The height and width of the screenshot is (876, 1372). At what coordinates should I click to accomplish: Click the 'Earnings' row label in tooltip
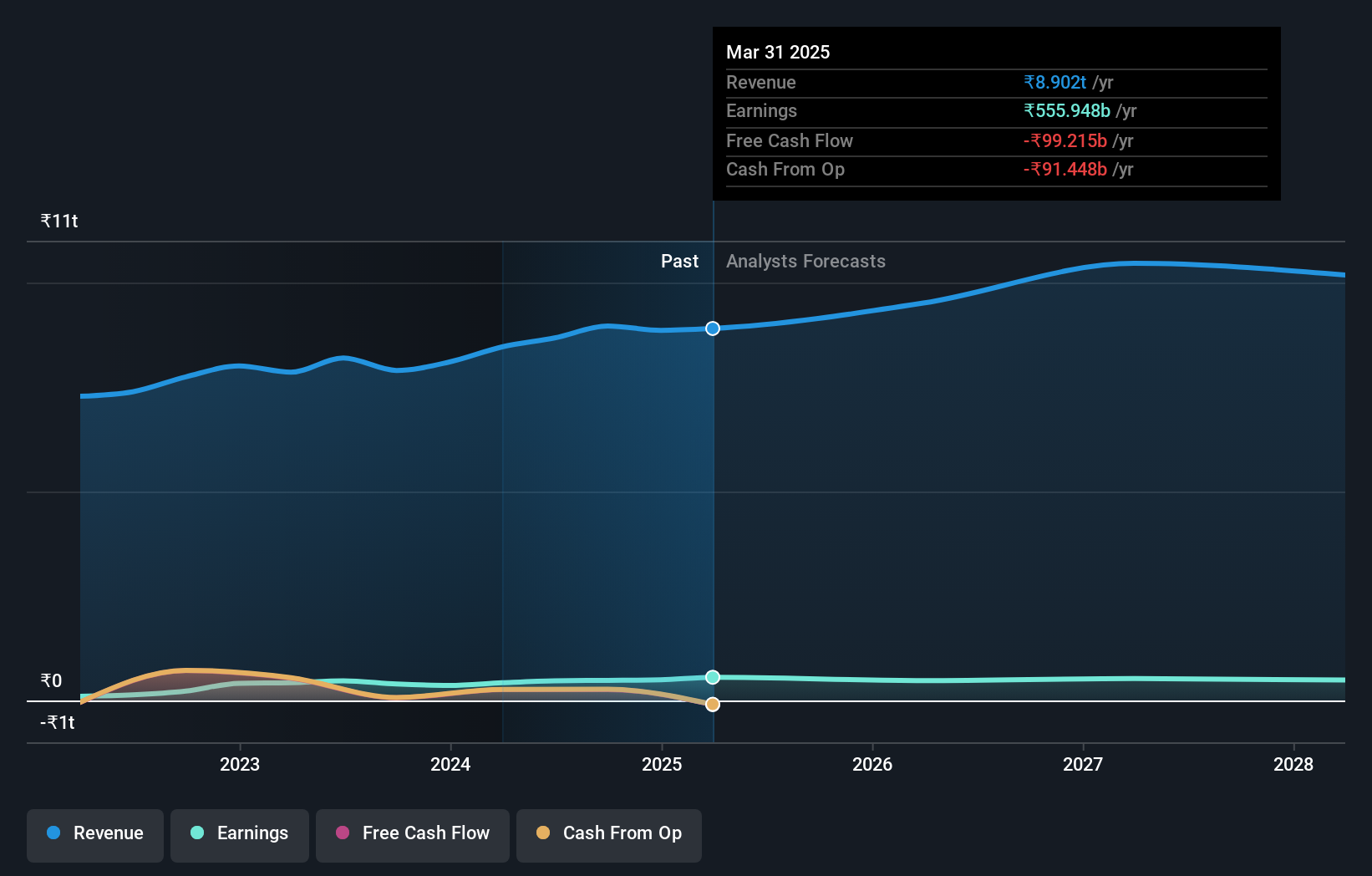pos(761,110)
